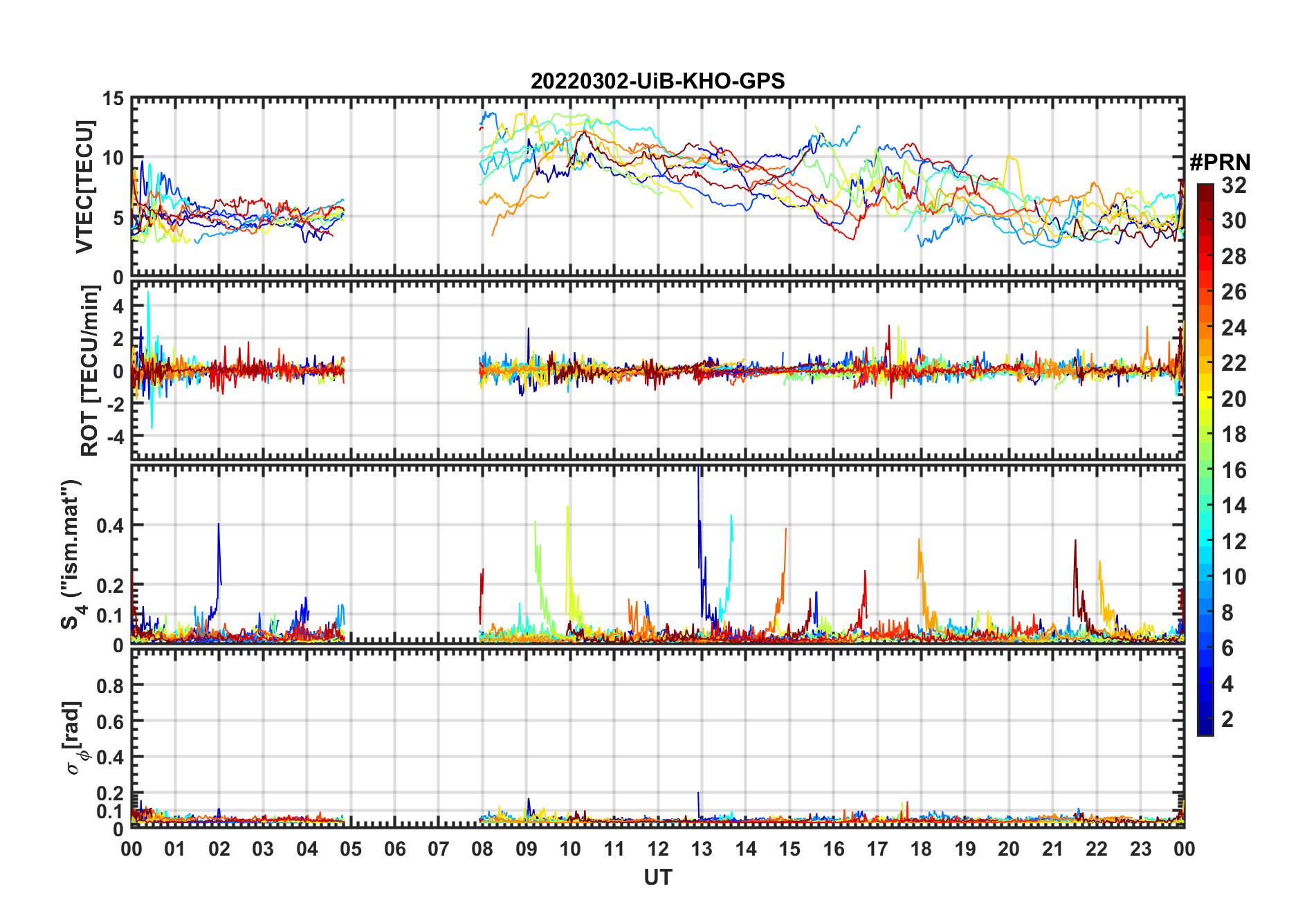The width and height of the screenshot is (1316, 920).
Task: Click the green band near colorbar tick 16
Action: [1205, 470]
